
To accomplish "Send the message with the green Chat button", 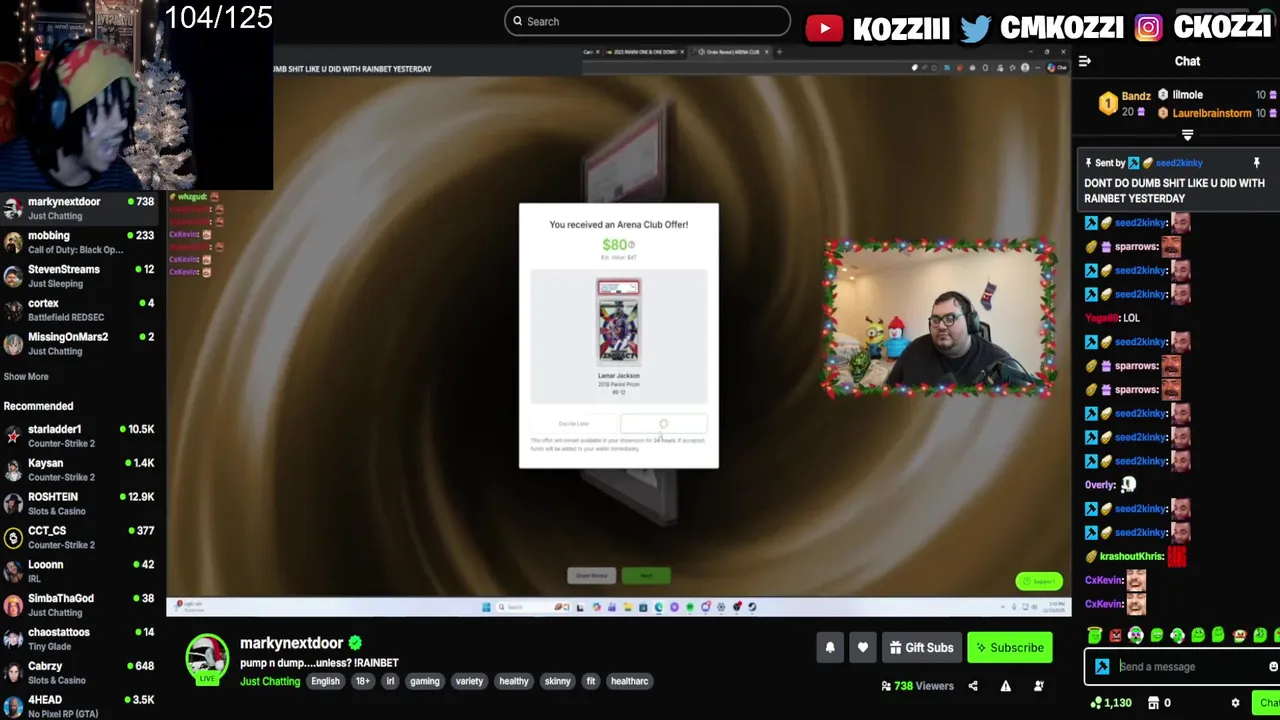I will 1268,703.
